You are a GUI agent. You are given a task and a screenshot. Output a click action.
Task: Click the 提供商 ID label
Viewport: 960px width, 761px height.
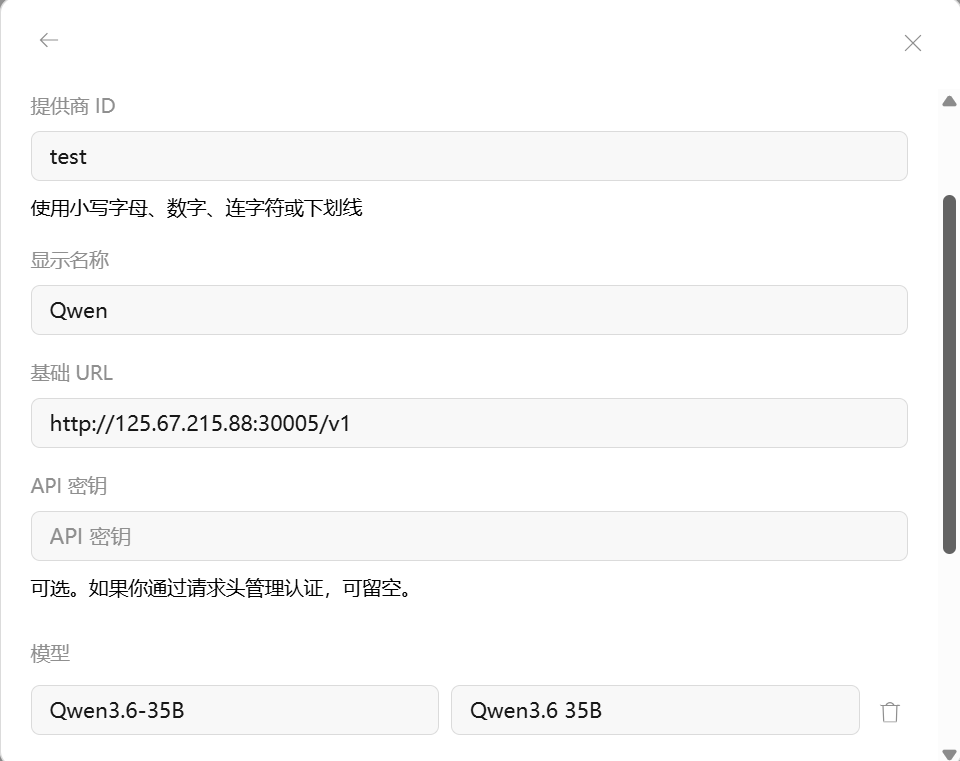(x=73, y=106)
